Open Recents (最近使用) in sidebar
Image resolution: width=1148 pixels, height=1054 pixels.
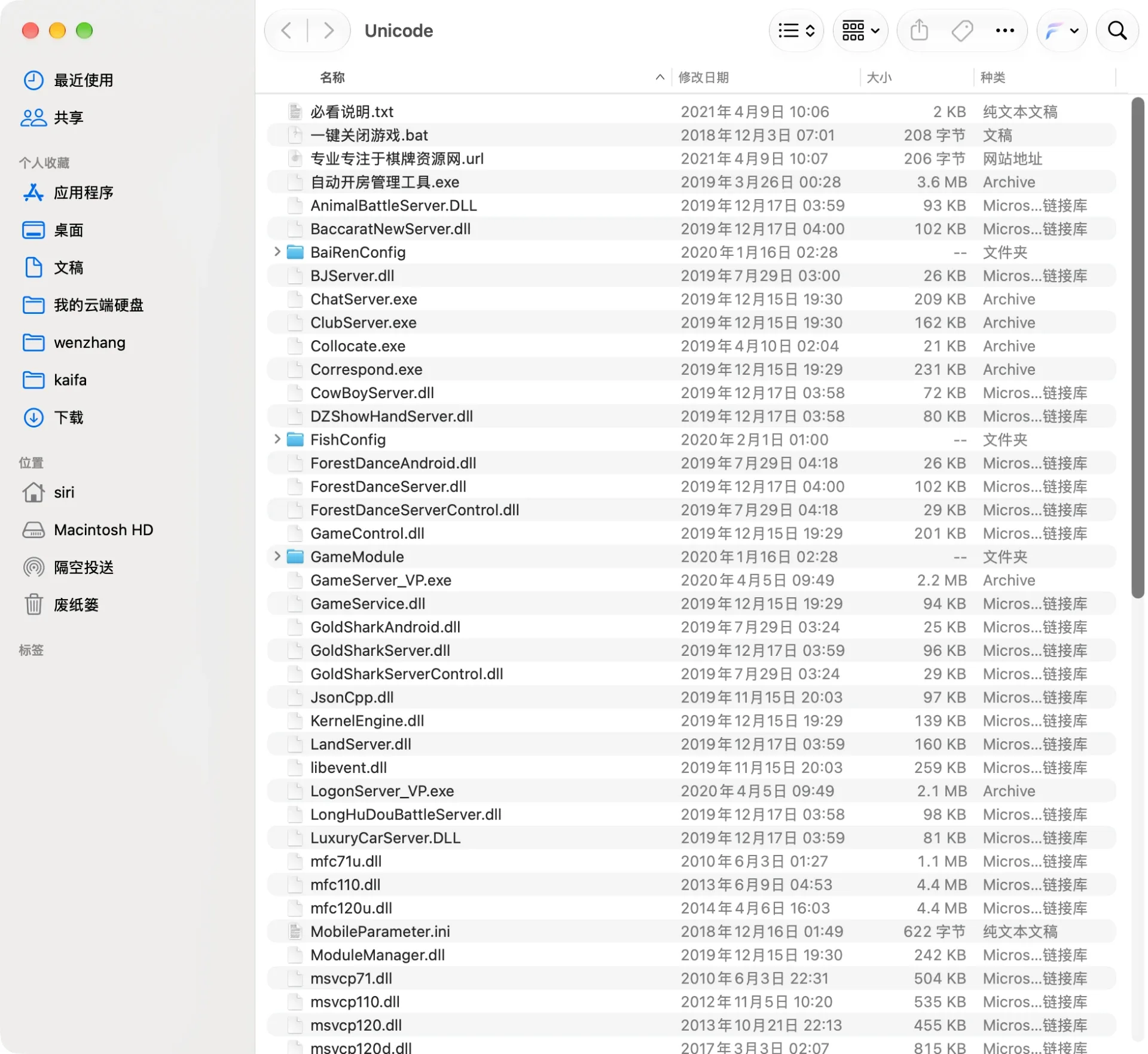83,80
